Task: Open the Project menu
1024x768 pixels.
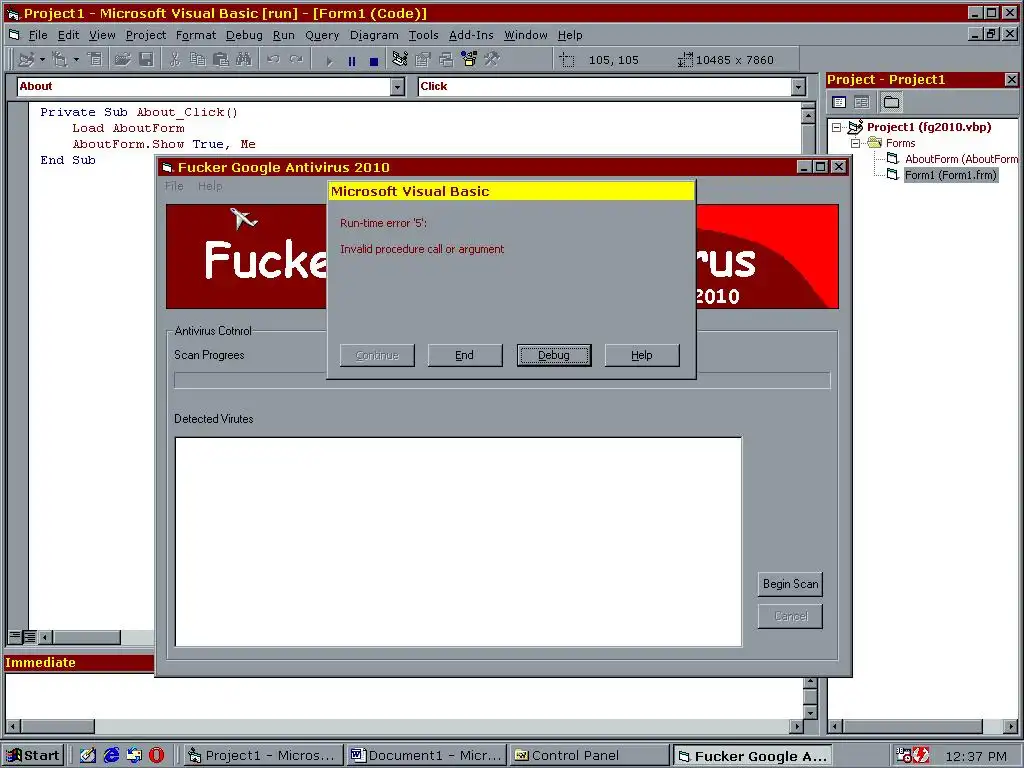Action: tap(146, 35)
